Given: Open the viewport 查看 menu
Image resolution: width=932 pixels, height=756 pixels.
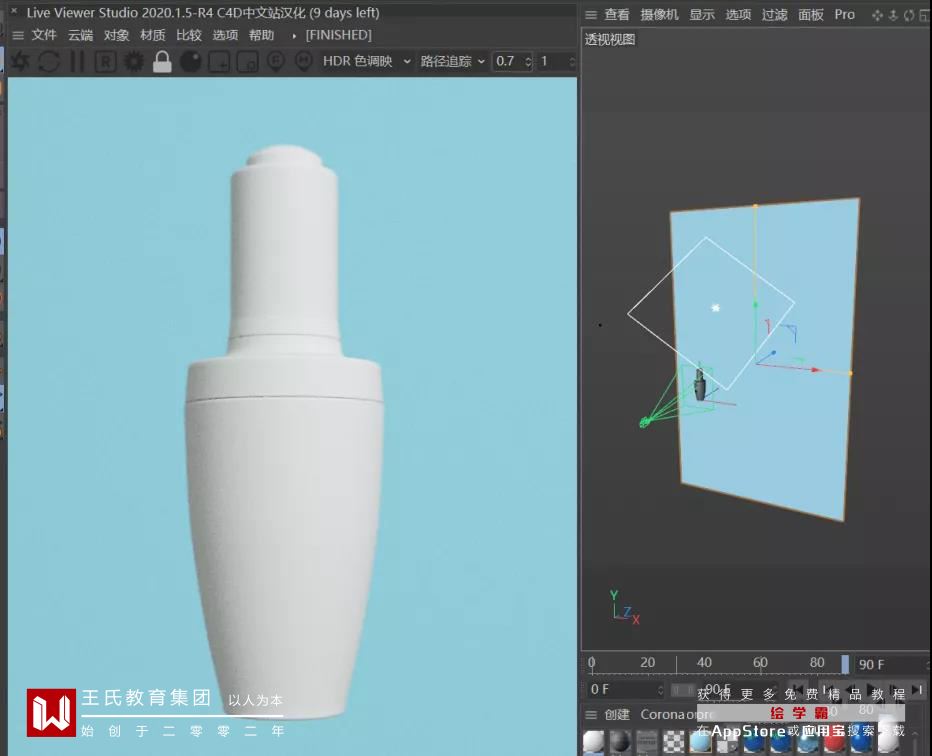Looking at the screenshot, I should tap(617, 14).
